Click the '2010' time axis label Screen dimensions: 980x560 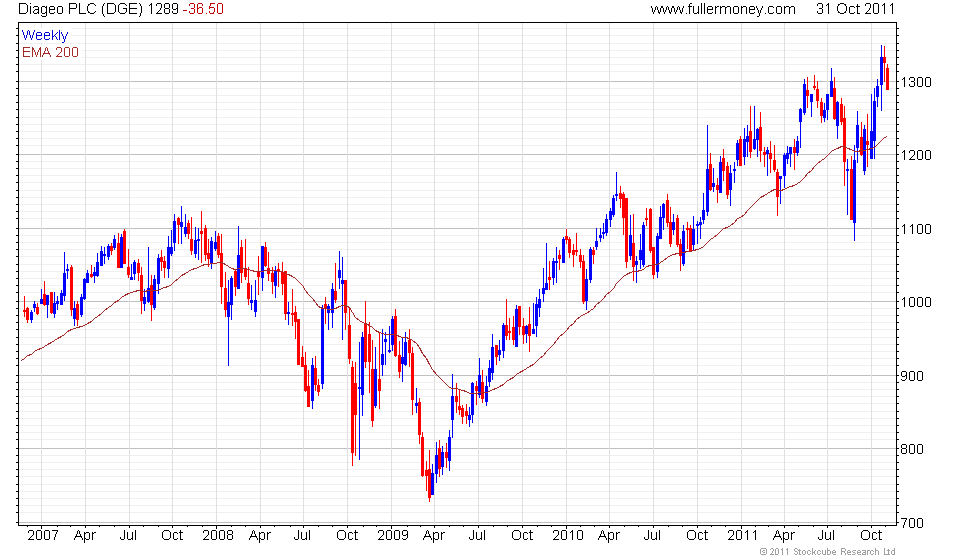pyautogui.click(x=568, y=536)
